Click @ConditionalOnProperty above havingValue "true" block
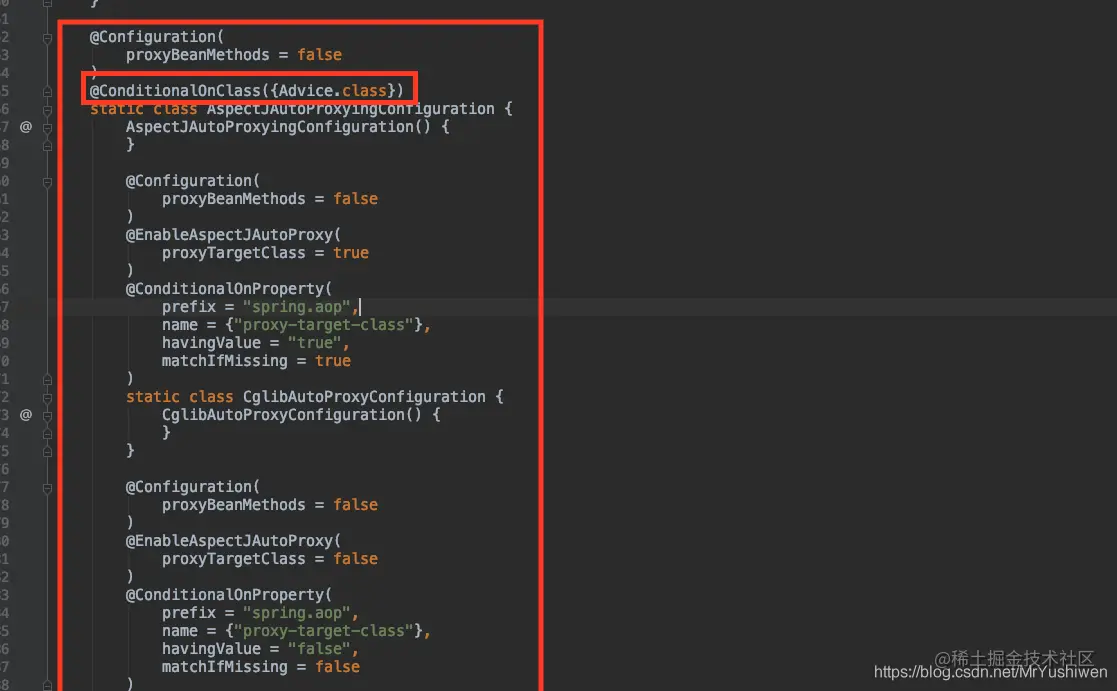Screen dimensions: 1117x691 (224, 289)
